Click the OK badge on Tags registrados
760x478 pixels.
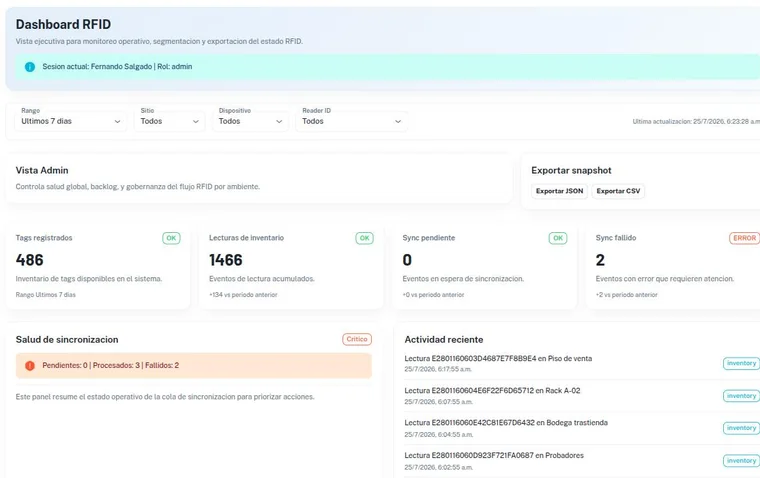tap(171, 238)
